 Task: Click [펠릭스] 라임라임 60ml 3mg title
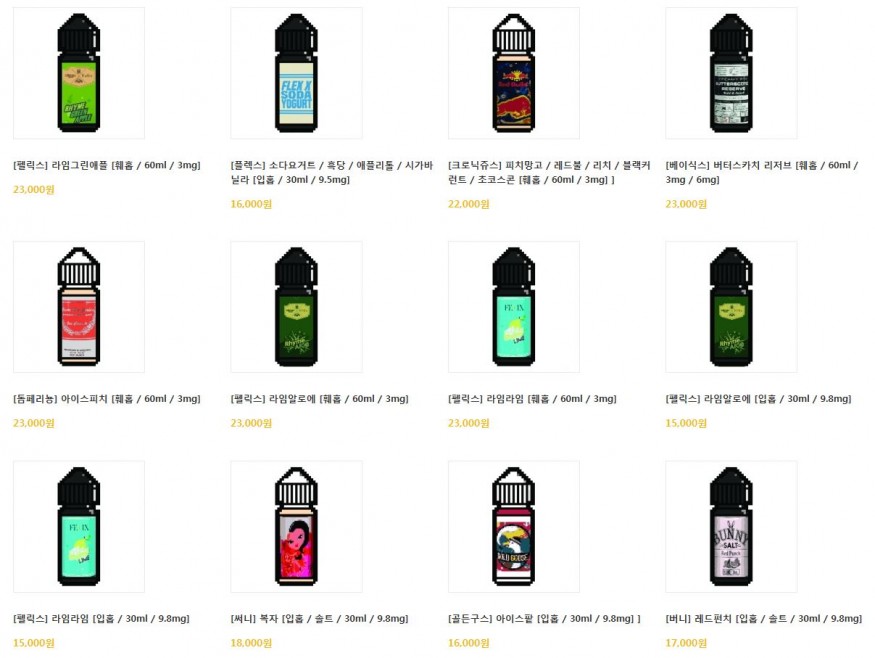(532, 399)
